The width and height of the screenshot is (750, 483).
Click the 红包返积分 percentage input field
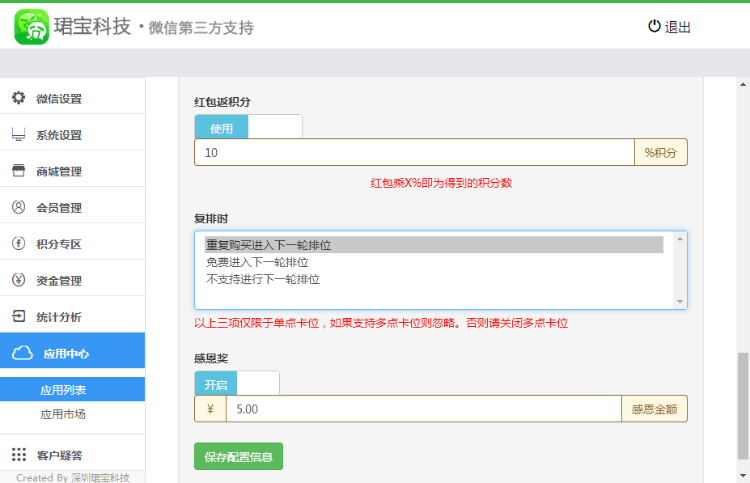coord(414,153)
